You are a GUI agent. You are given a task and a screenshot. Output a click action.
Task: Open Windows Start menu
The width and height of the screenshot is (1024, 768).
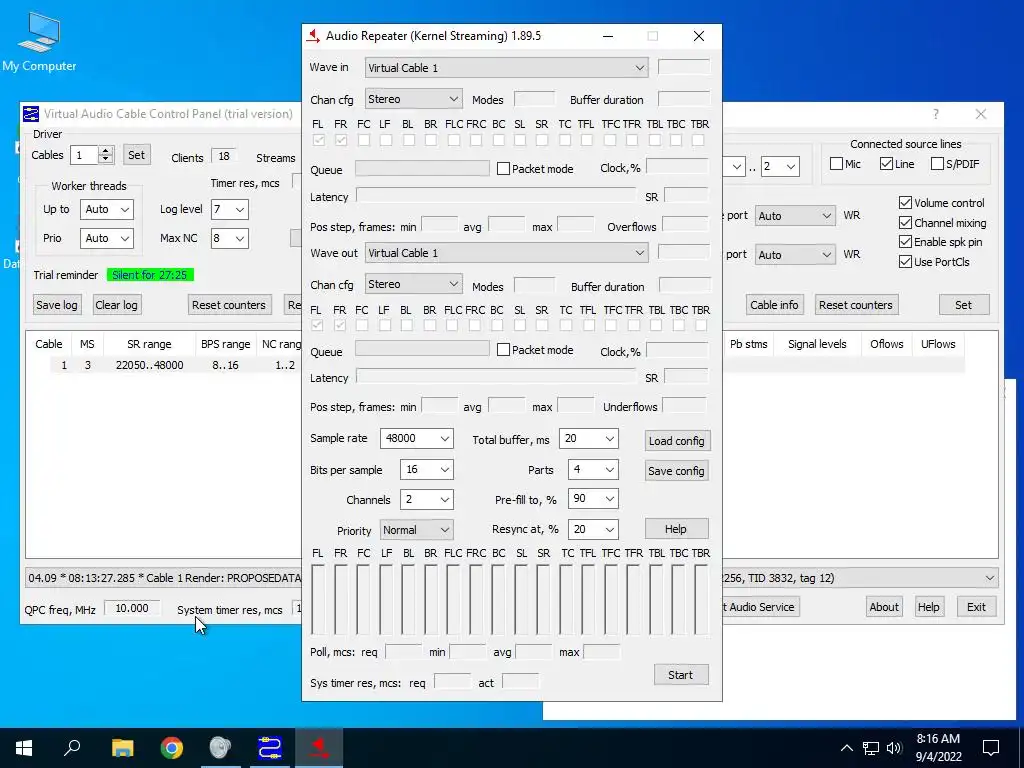(x=24, y=747)
